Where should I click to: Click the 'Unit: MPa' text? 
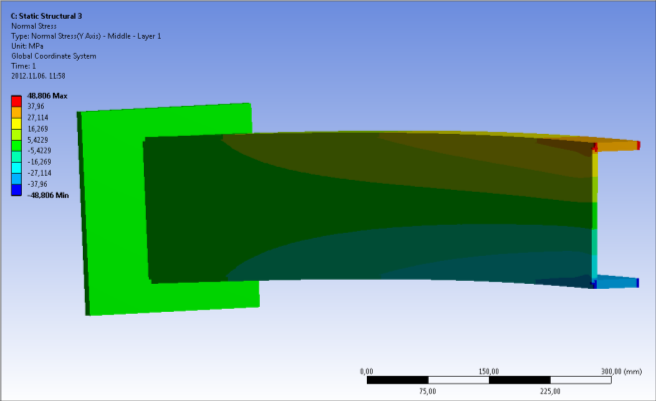click(27, 46)
